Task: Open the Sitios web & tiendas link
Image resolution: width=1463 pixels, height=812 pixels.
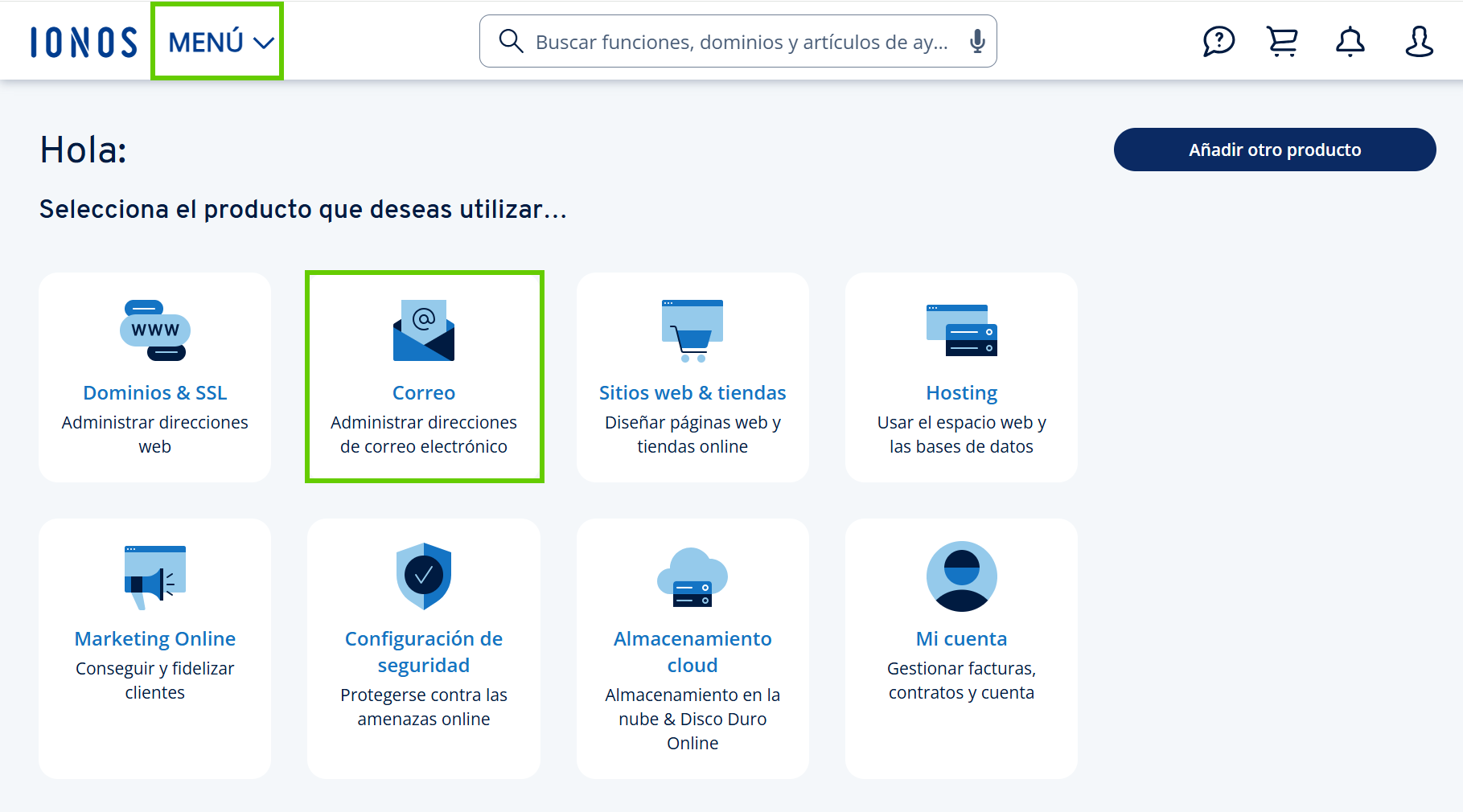Action: point(692,392)
